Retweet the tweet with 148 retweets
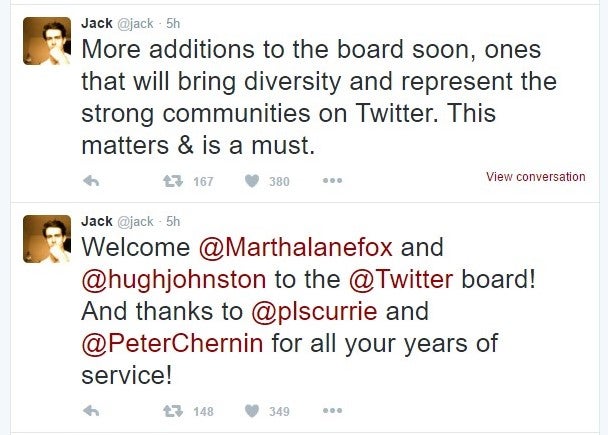The width and height of the screenshot is (608, 435). tap(173, 411)
